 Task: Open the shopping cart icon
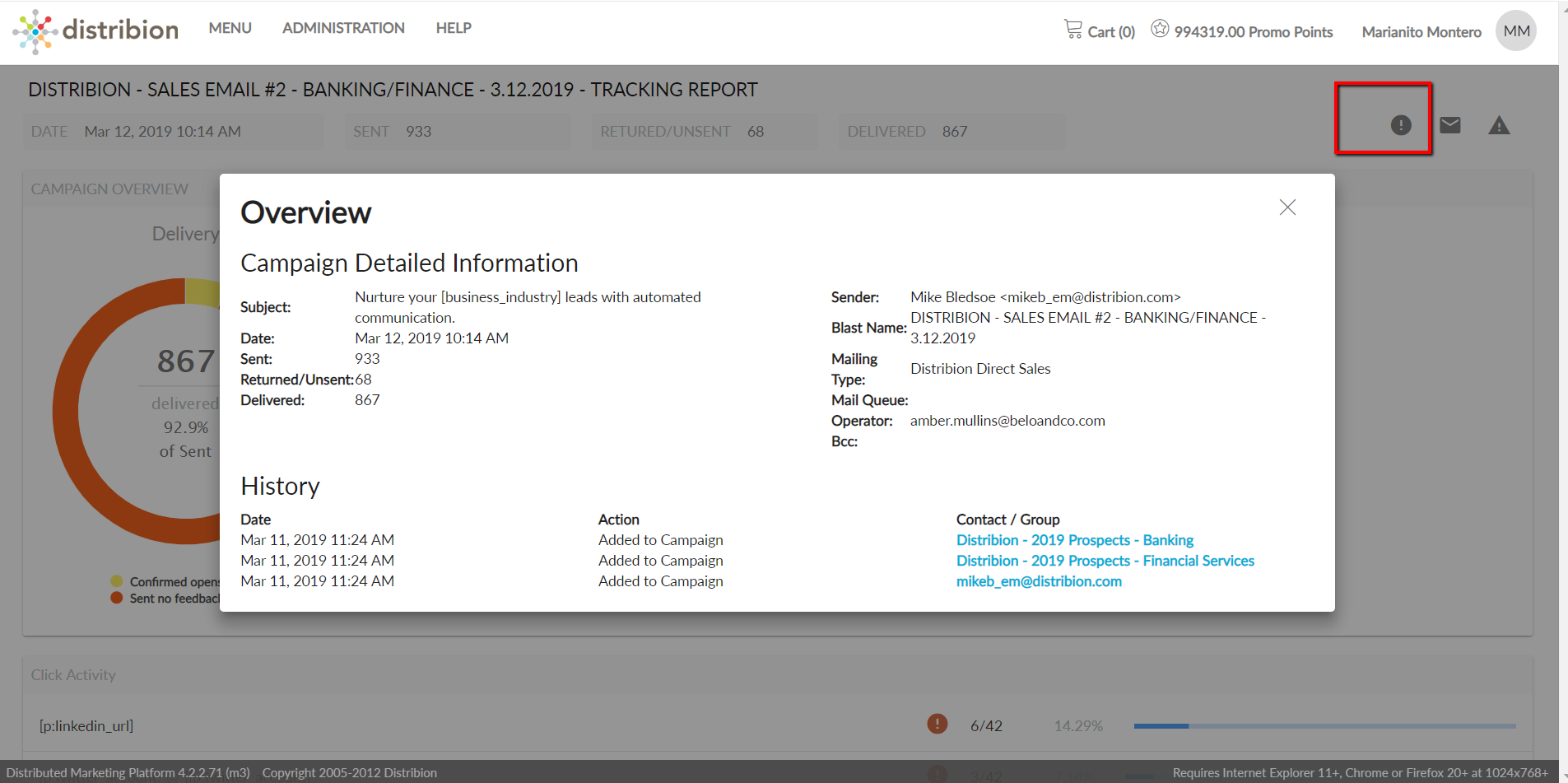[x=1072, y=30]
